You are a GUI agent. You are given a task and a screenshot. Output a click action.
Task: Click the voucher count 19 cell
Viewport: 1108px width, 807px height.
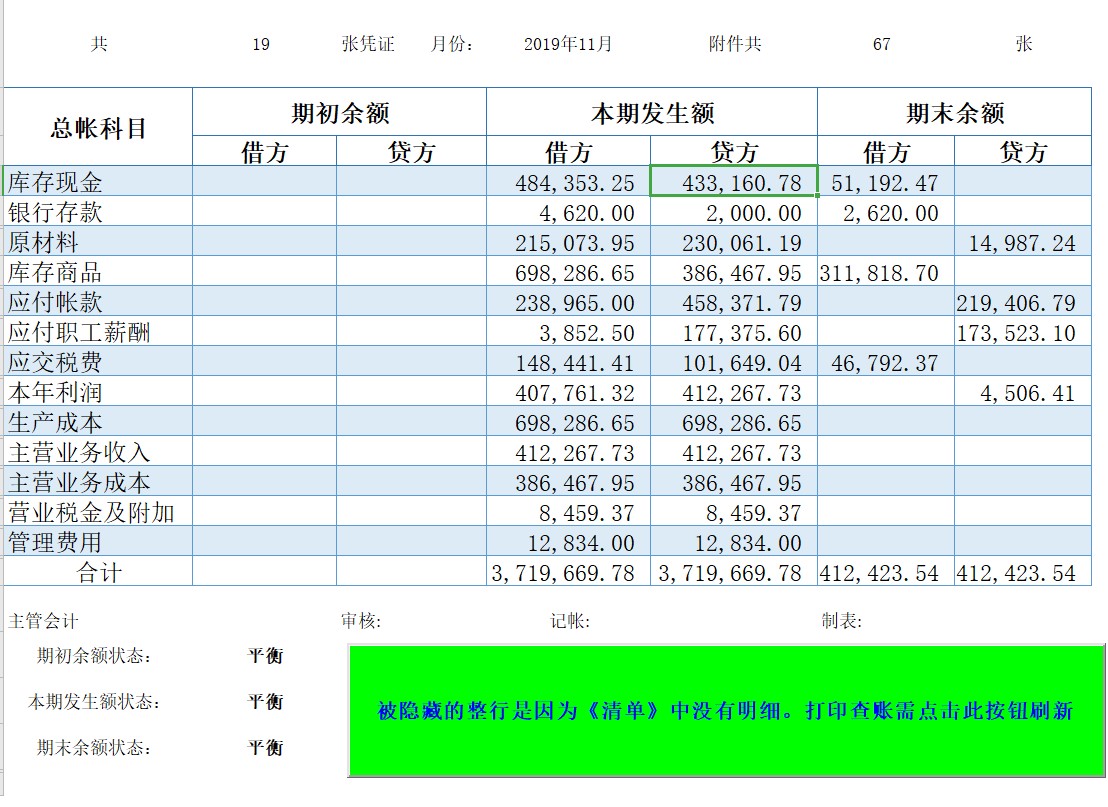point(262,44)
